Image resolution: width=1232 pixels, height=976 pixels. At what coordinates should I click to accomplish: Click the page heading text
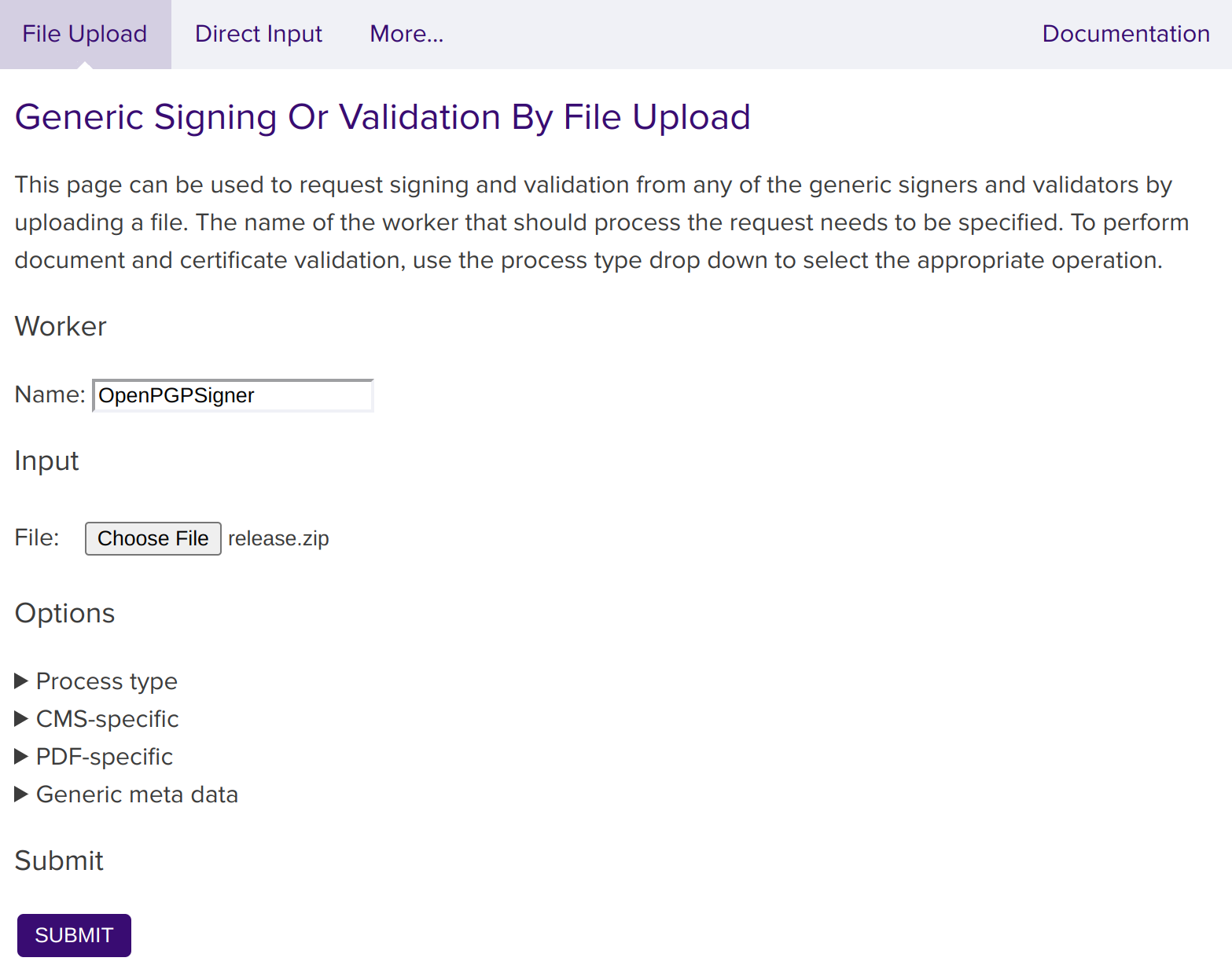click(383, 117)
